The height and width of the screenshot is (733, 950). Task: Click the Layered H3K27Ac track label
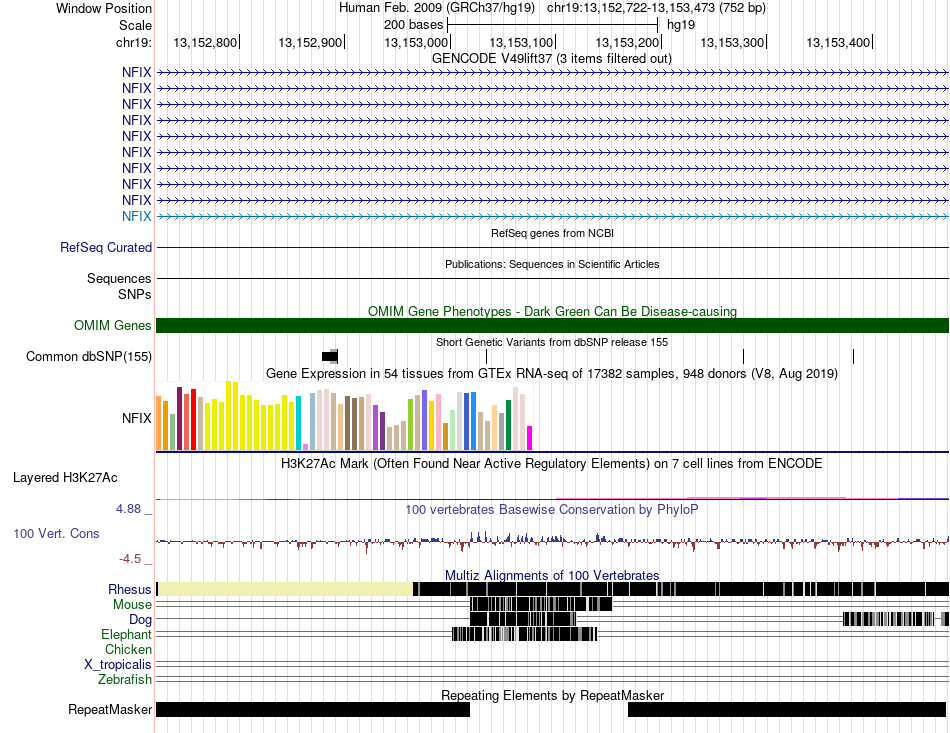(65, 477)
